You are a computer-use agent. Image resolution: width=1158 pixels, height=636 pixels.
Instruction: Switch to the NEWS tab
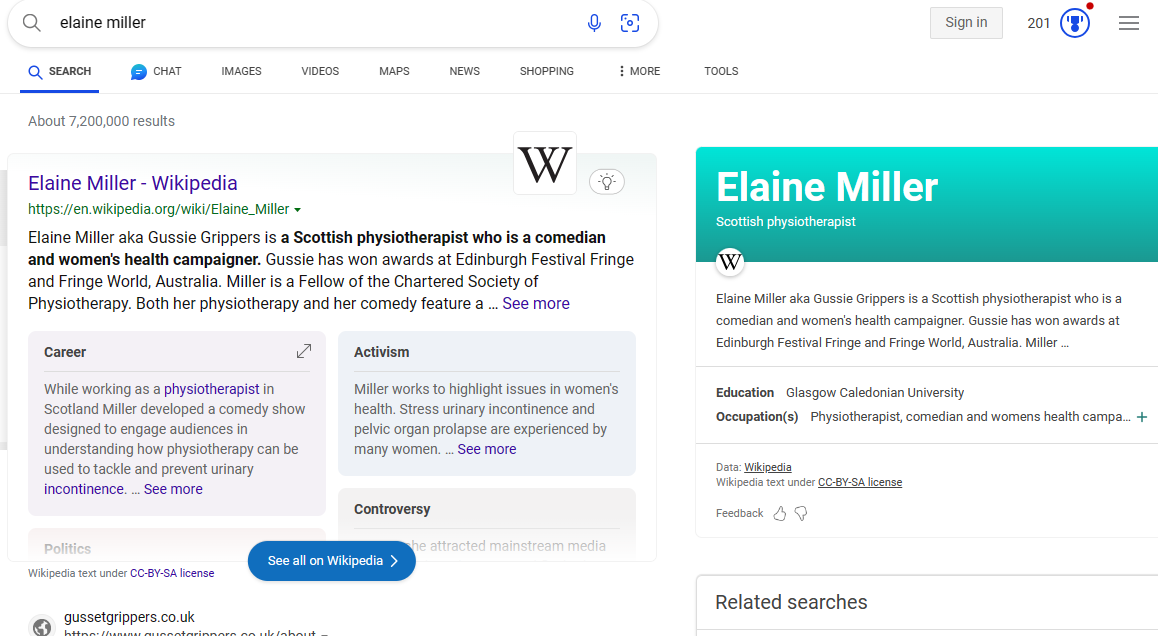pos(465,71)
